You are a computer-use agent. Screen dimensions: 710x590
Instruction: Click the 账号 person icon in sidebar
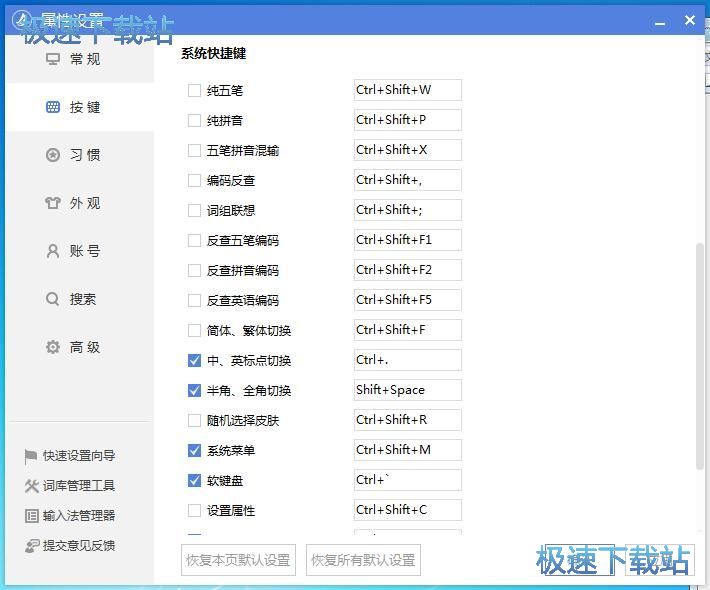coord(53,251)
